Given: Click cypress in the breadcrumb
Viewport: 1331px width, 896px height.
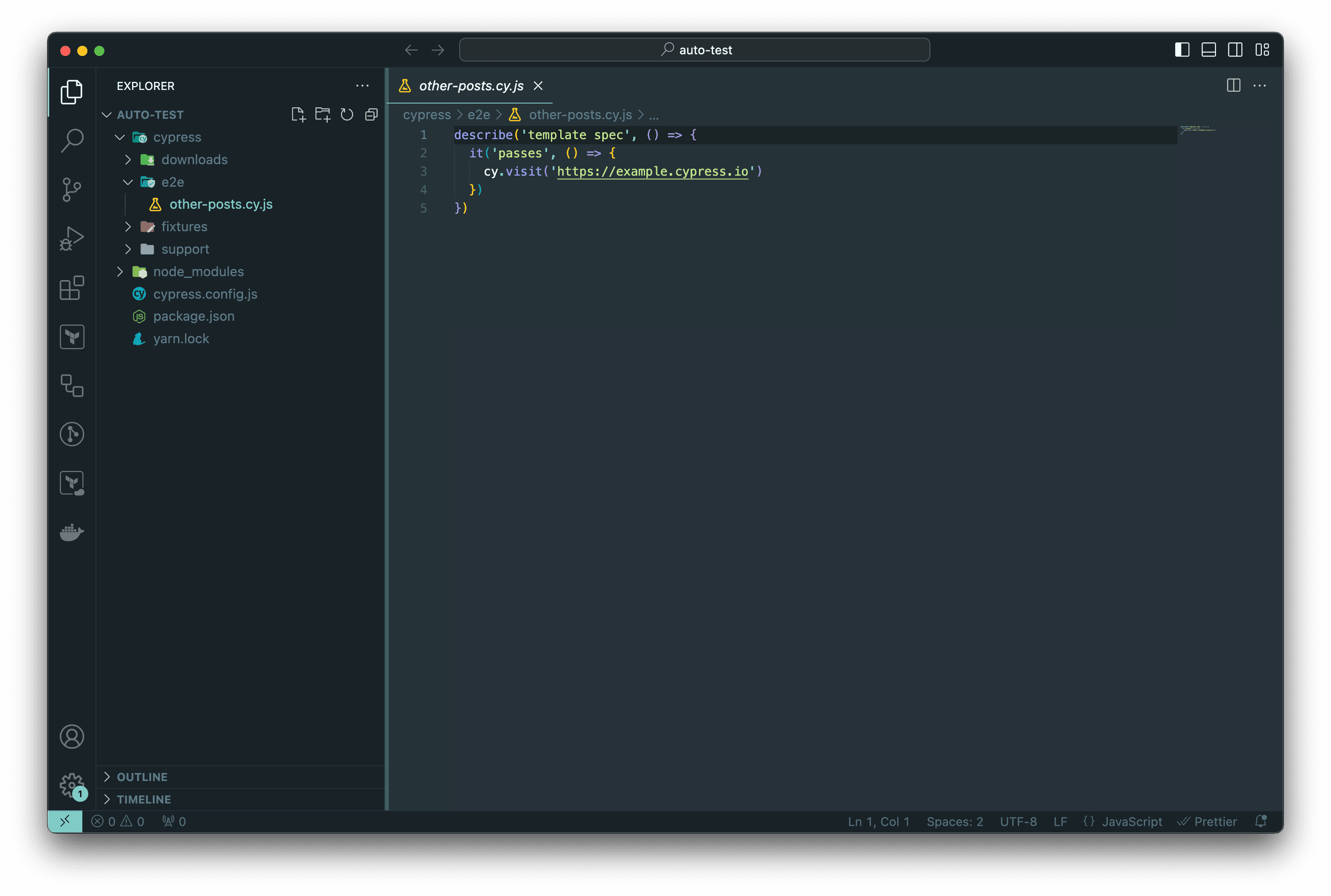Looking at the screenshot, I should pos(427,115).
